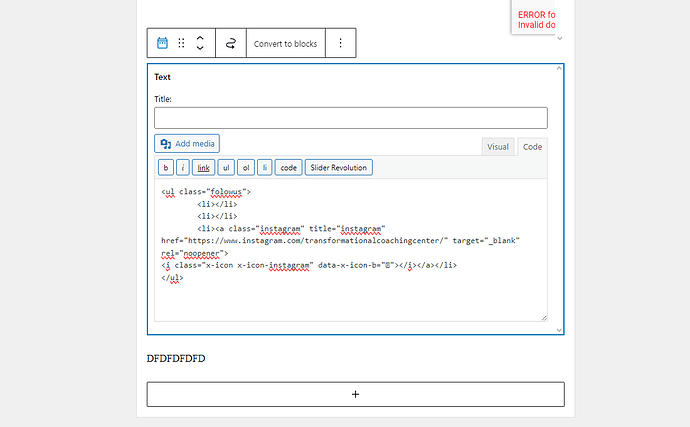Click the widget scrollbar up arrow

click(559, 68)
